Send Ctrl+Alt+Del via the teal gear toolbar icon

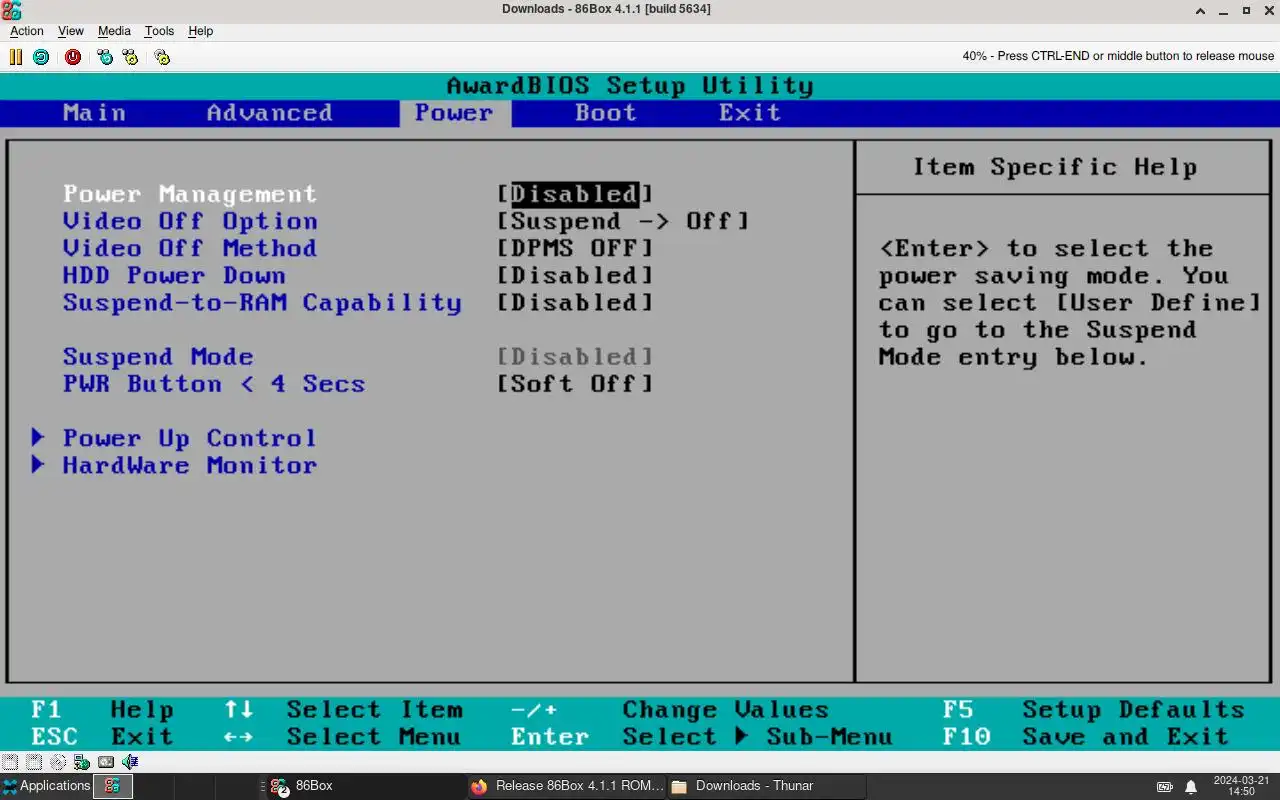click(105, 57)
